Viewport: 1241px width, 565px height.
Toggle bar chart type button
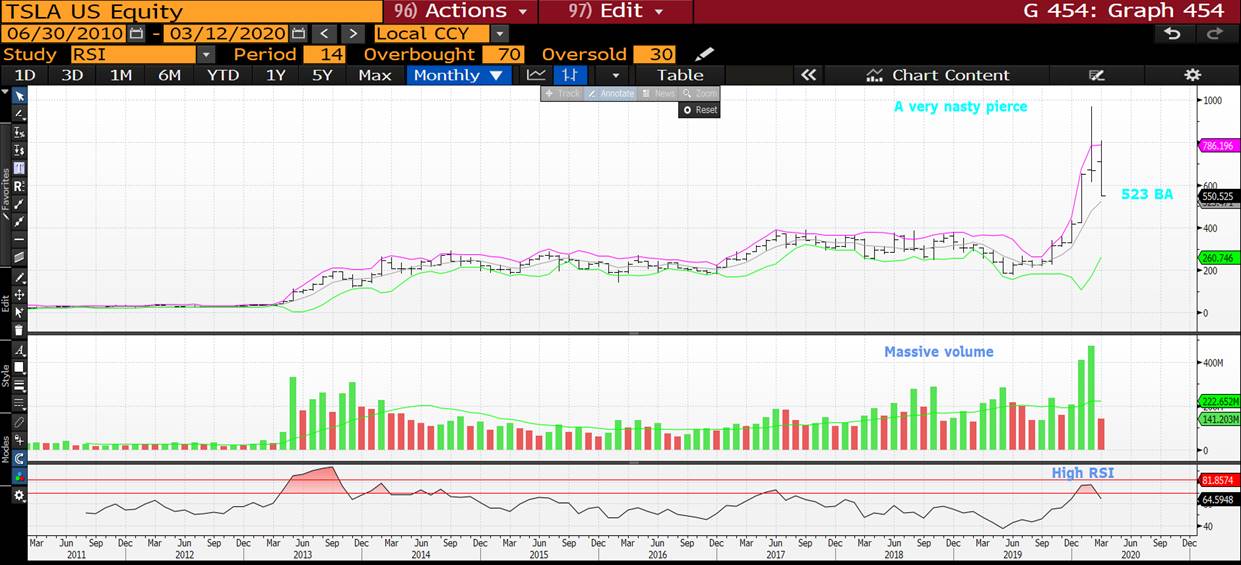569,75
